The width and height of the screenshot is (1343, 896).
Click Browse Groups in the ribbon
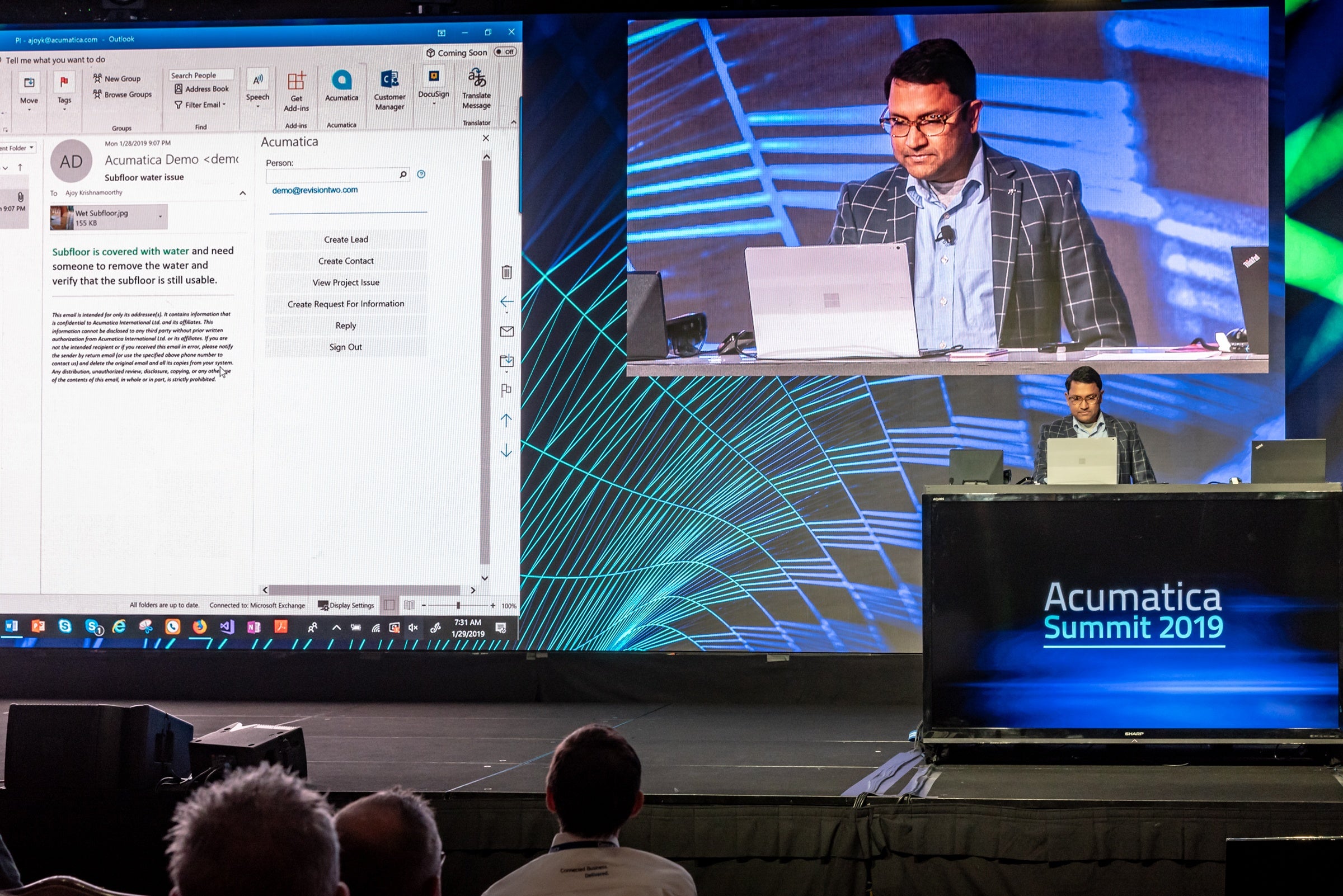123,95
